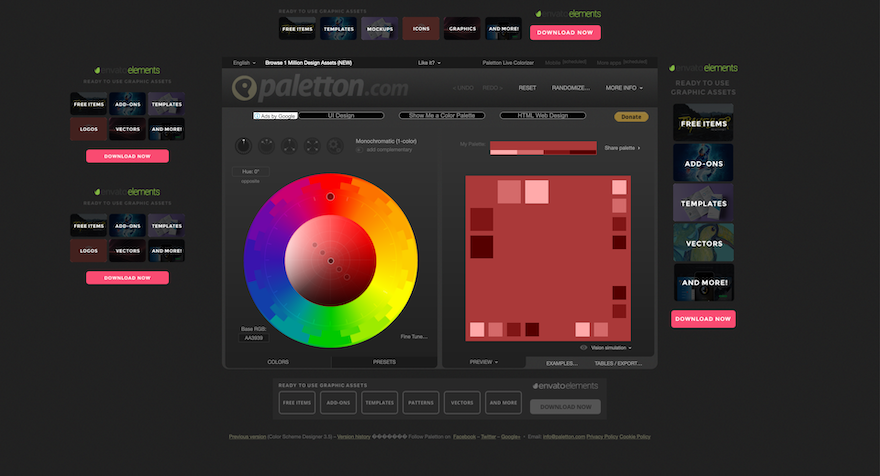Switch to the PRESETS tab

point(384,362)
